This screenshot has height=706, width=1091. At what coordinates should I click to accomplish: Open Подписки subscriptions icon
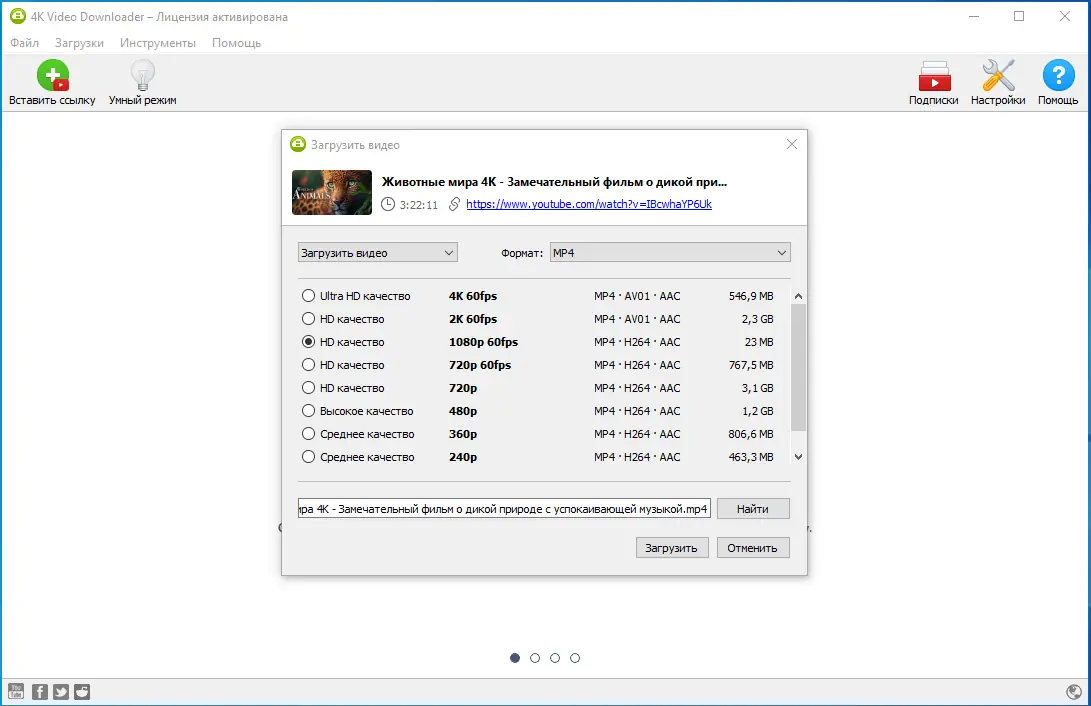[934, 76]
